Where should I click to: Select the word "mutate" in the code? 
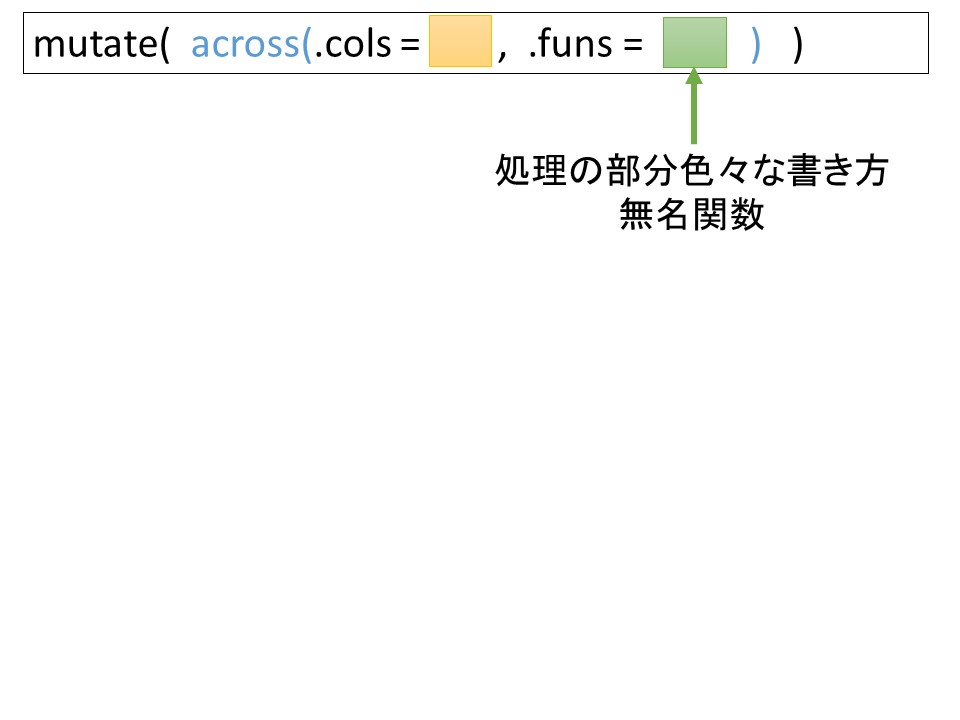click(x=94, y=45)
